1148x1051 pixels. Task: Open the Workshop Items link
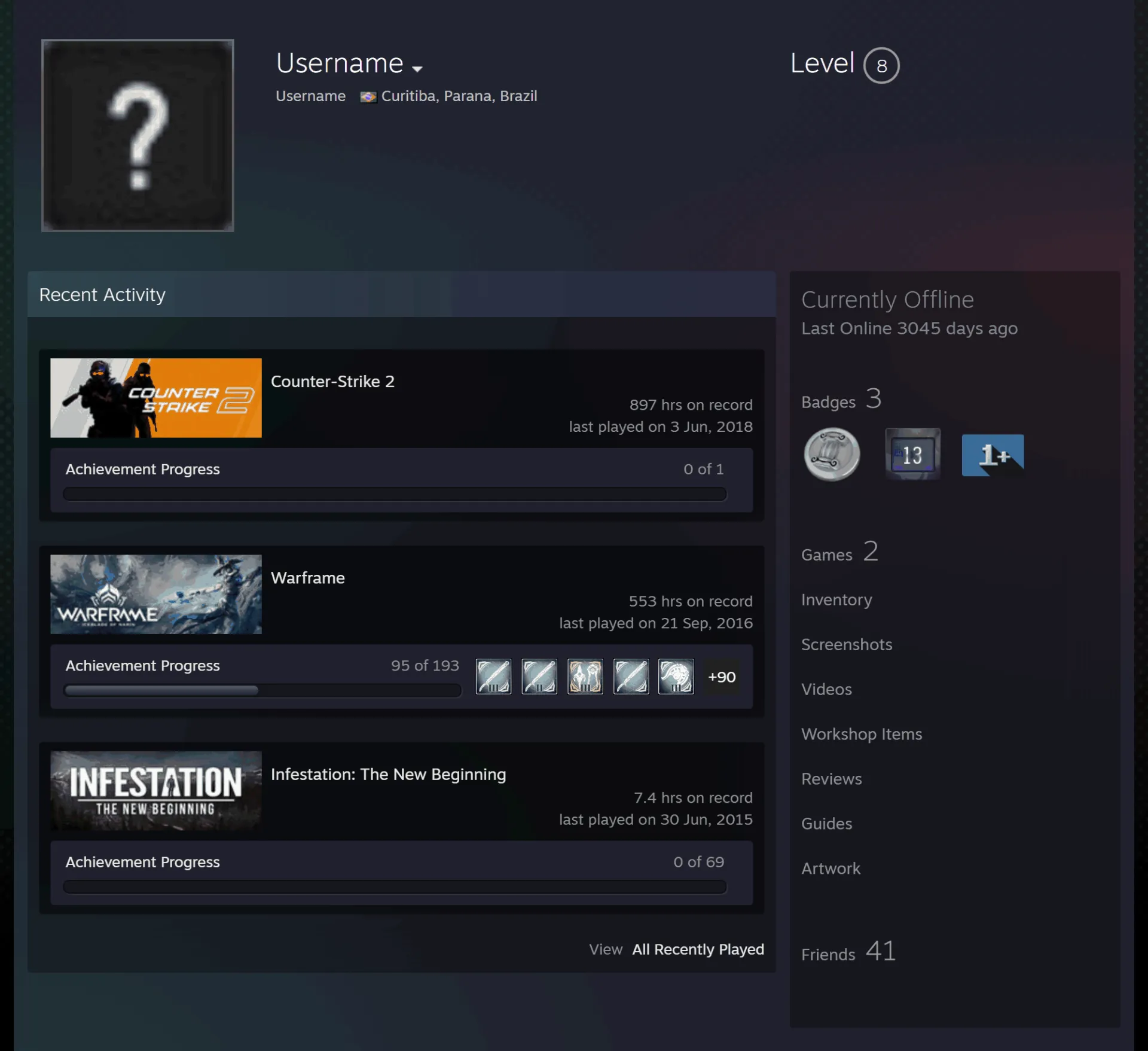(862, 734)
